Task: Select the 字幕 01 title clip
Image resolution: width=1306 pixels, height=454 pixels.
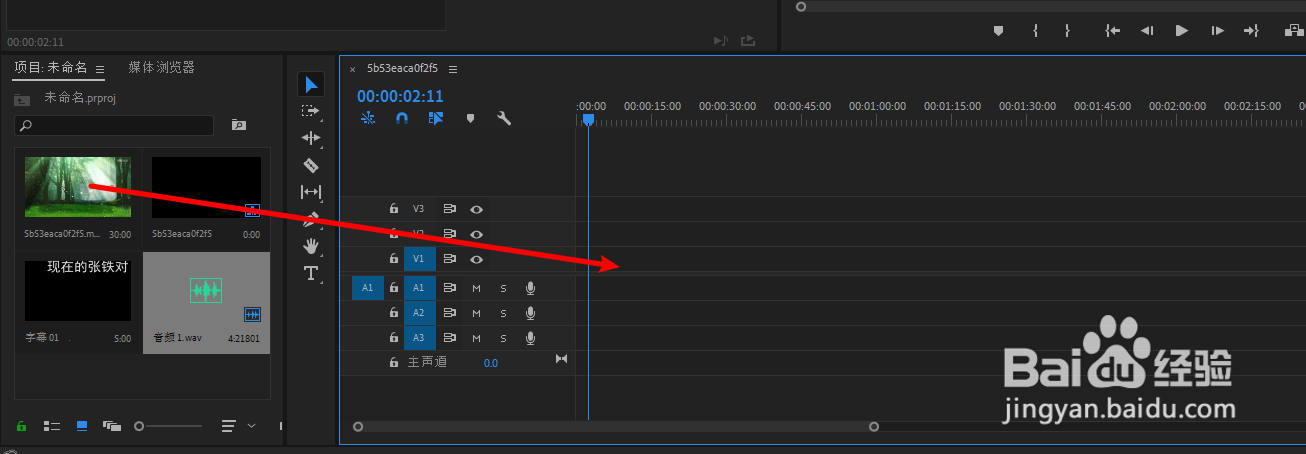Action: (x=78, y=291)
